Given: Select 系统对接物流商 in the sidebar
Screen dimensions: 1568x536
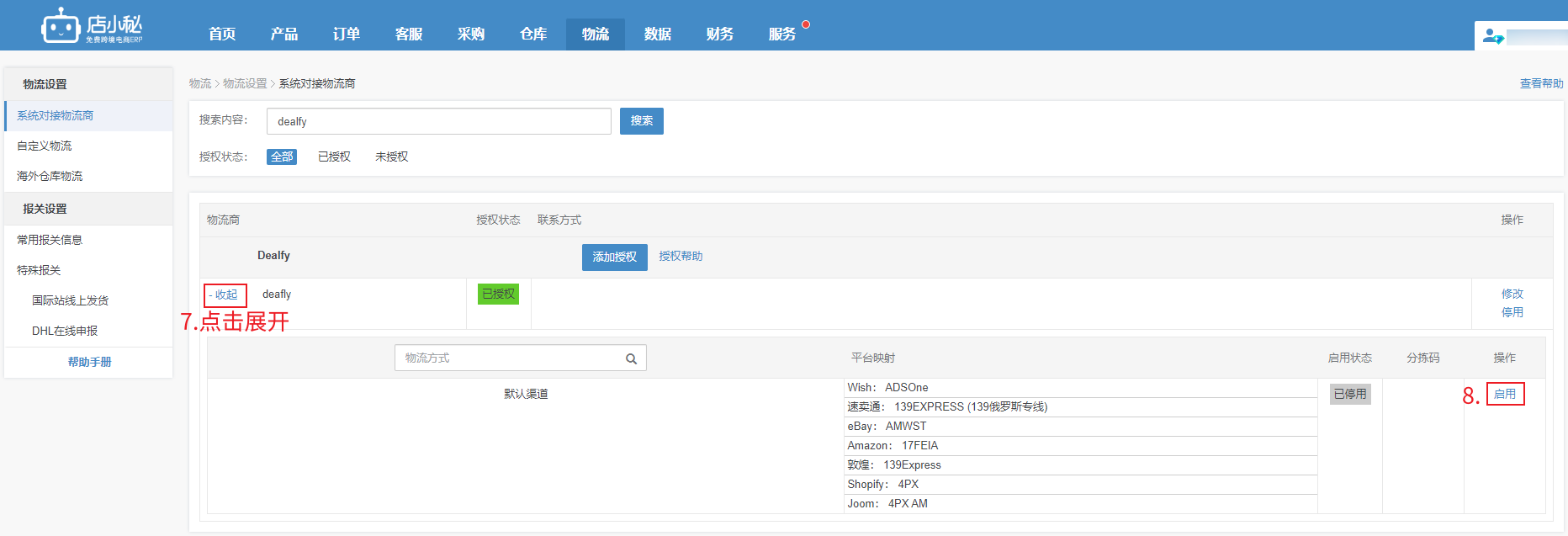Looking at the screenshot, I should point(88,116).
